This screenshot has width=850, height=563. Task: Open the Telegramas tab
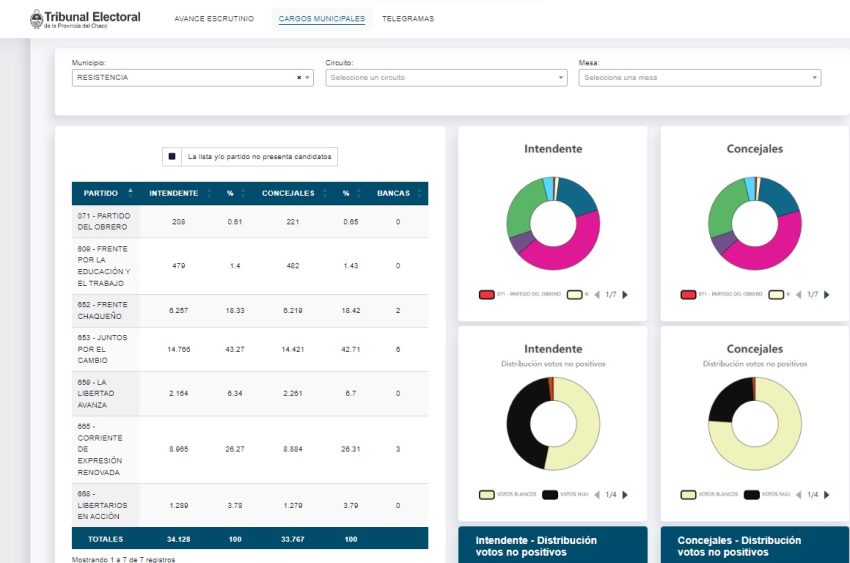pyautogui.click(x=408, y=19)
